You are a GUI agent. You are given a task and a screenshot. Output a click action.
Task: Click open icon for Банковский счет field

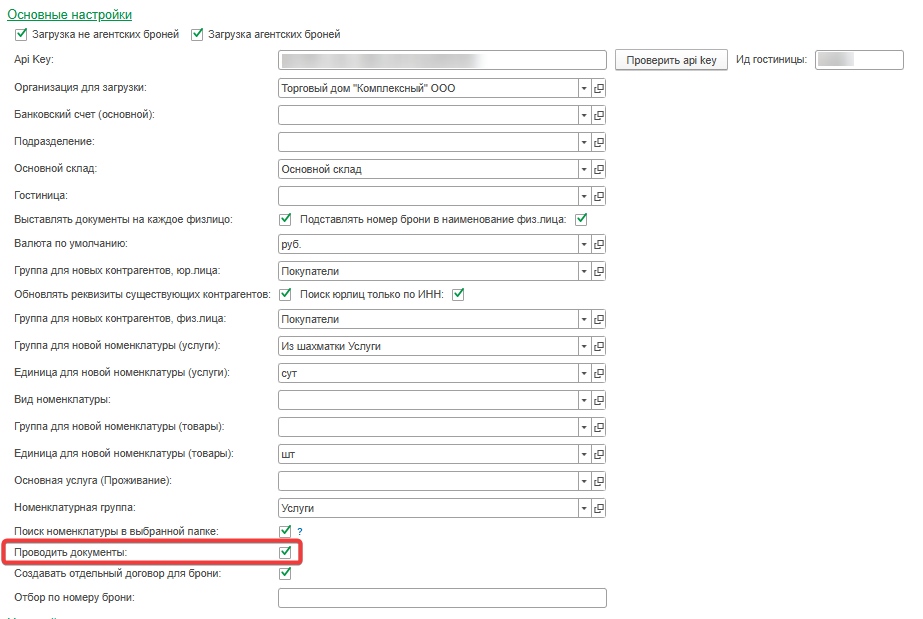pyautogui.click(x=600, y=115)
